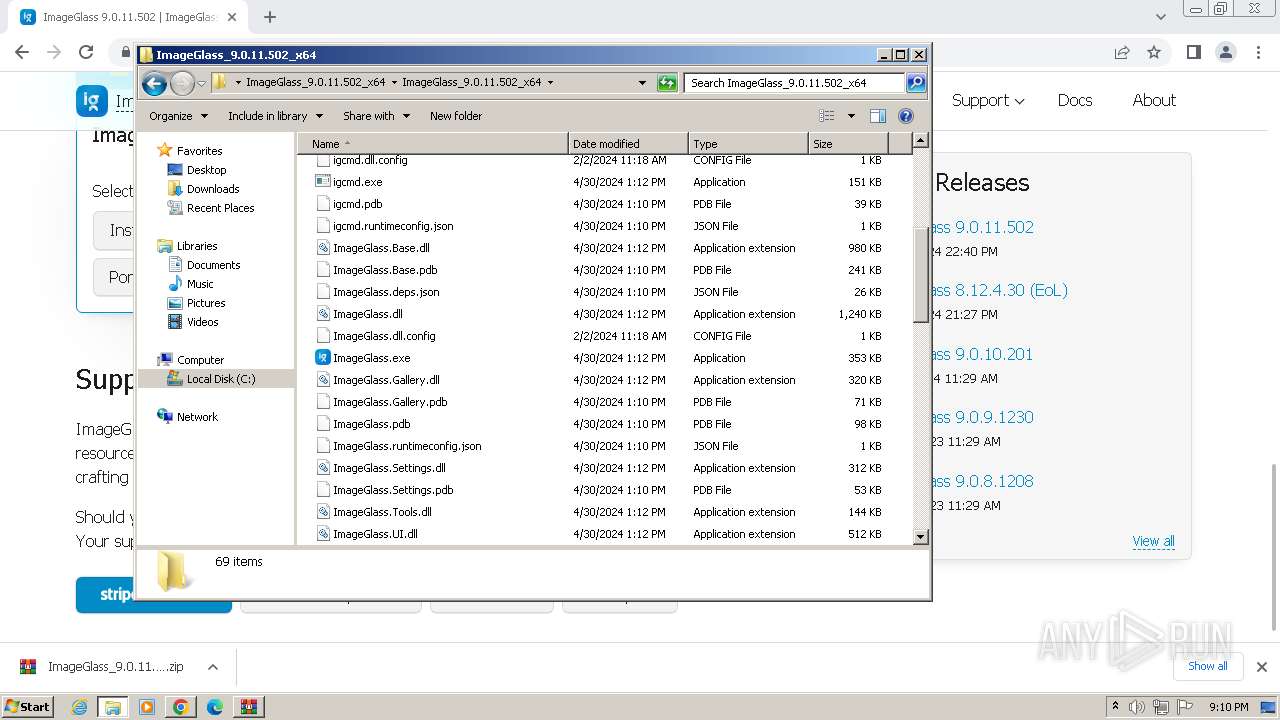Expand Support menu on ImageGlass website
The height and width of the screenshot is (720, 1280).
[988, 100]
